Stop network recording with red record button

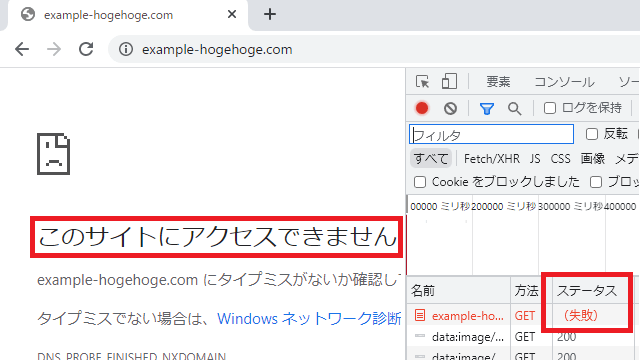422,108
